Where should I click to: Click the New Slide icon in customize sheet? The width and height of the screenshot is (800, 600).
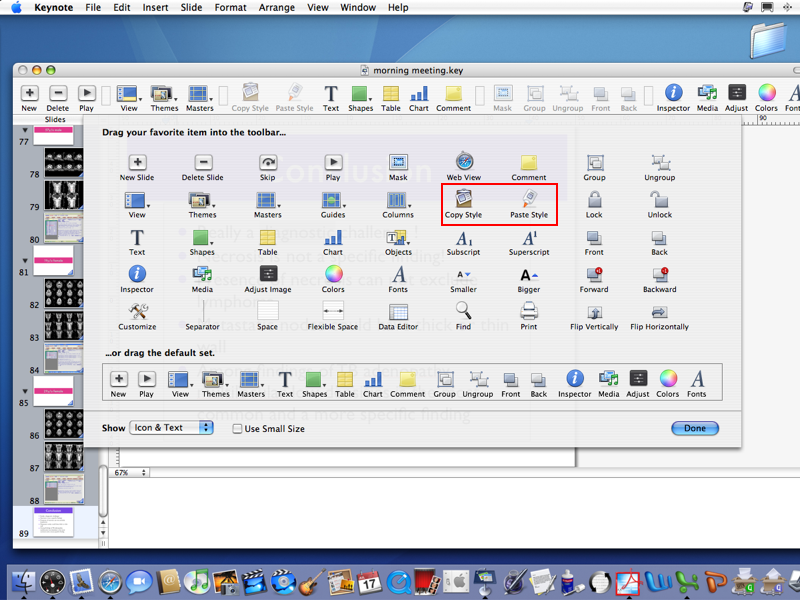pos(137,163)
